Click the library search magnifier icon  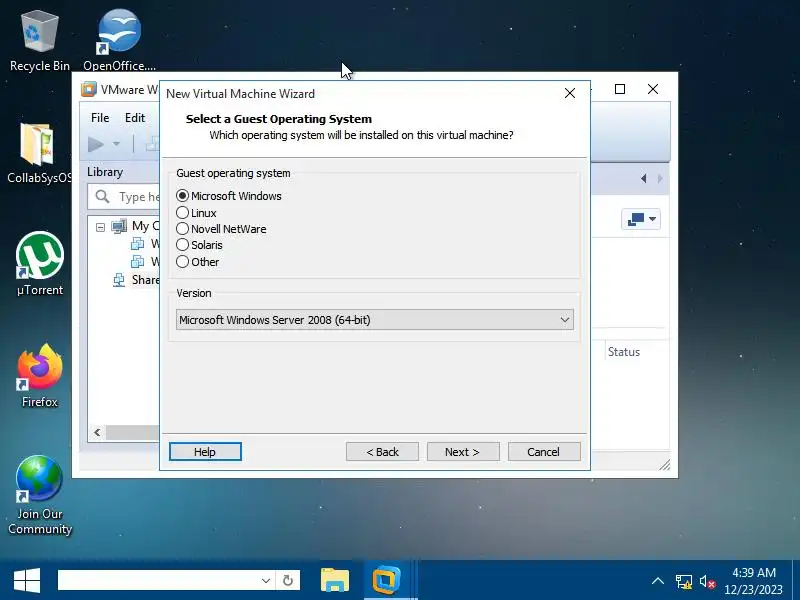click(102, 196)
